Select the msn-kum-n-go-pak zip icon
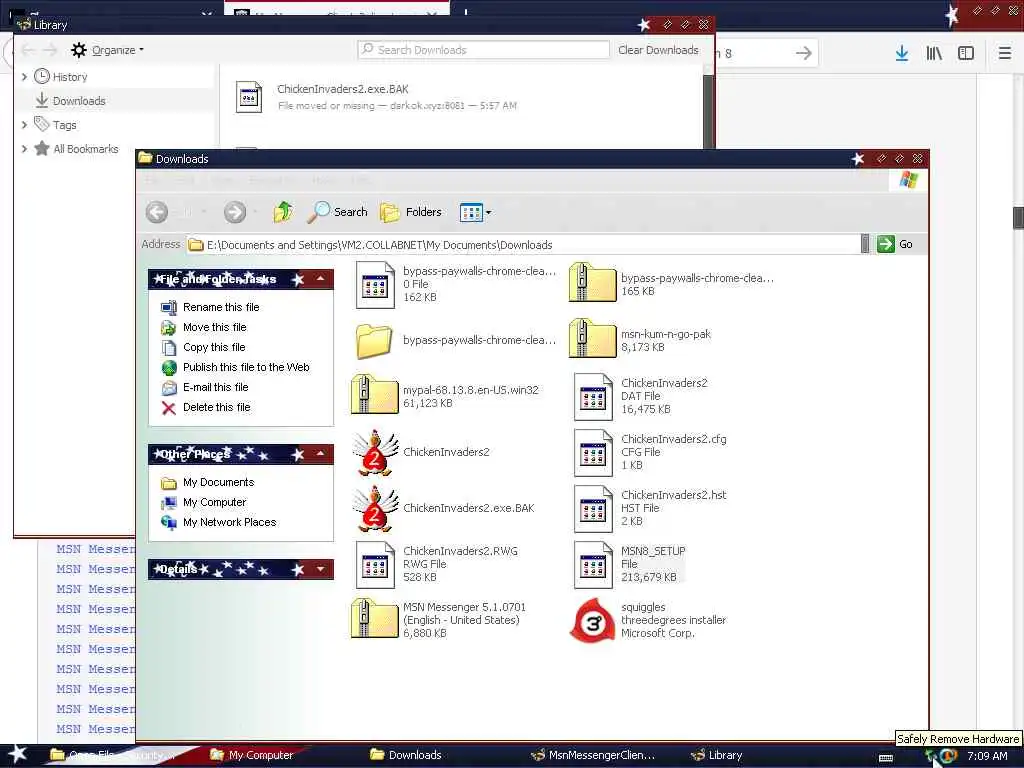This screenshot has height=768, width=1024. 592,339
